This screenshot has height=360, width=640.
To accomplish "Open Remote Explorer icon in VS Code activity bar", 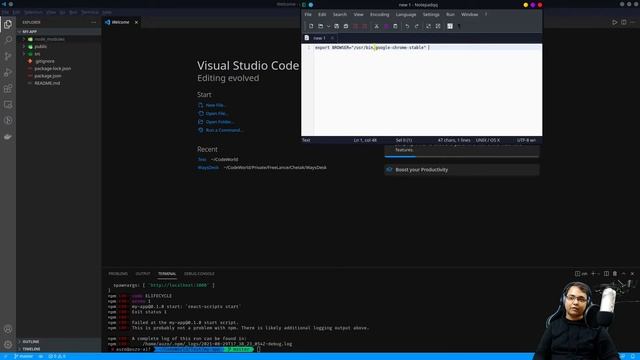I will [8, 104].
